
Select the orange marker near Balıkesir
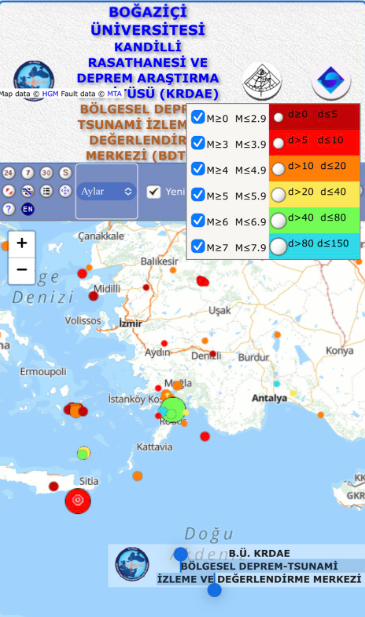tap(173, 270)
